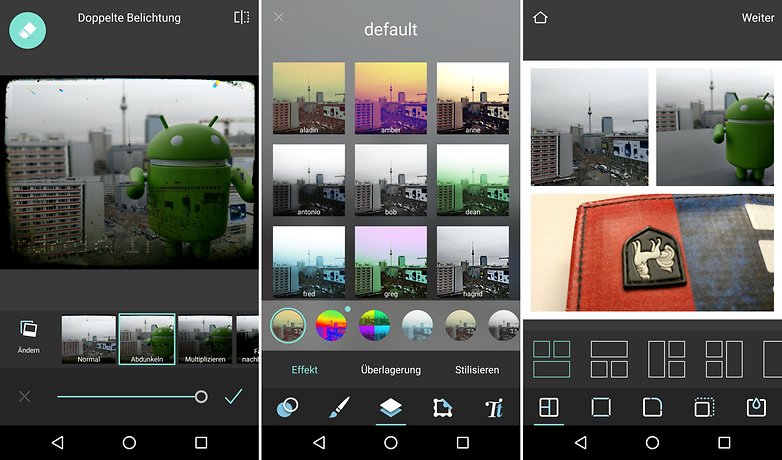Open the layers effects tool

click(x=391, y=407)
